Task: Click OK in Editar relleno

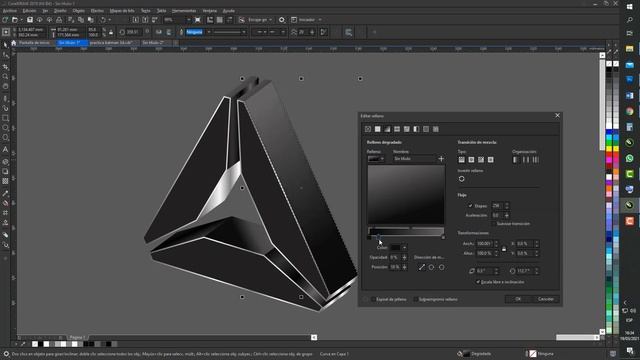Action: (518, 299)
